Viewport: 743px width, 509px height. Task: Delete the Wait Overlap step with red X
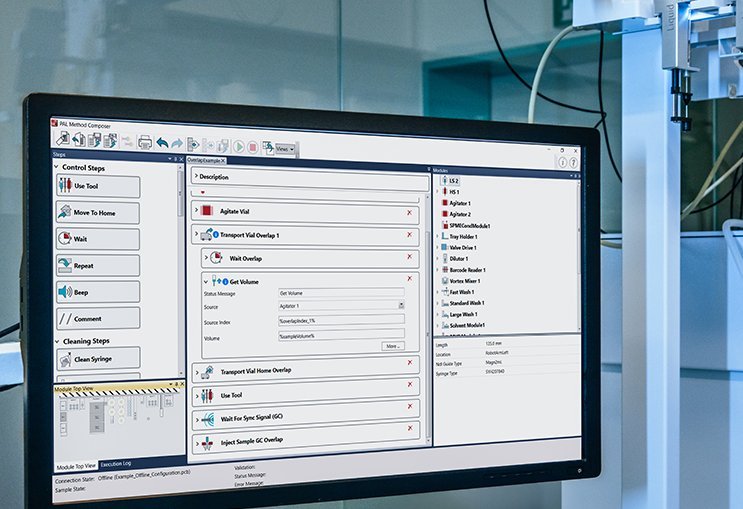point(409,256)
